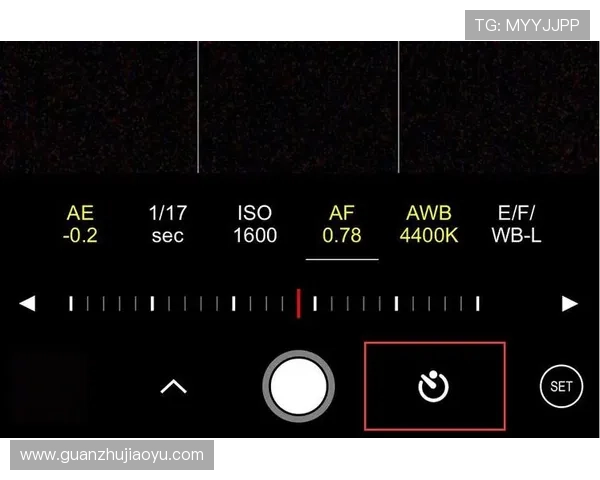Click the left arrow beside the scale
The height and width of the screenshot is (480, 600).
[28, 304]
